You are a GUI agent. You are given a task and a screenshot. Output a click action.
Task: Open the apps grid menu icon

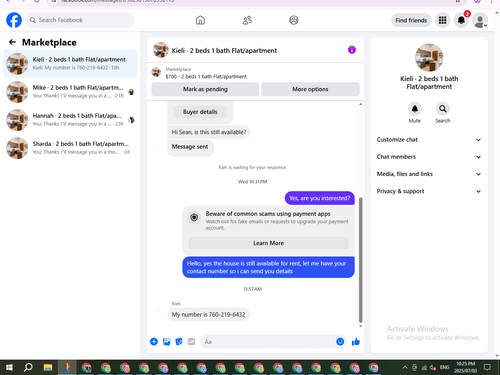click(x=442, y=20)
